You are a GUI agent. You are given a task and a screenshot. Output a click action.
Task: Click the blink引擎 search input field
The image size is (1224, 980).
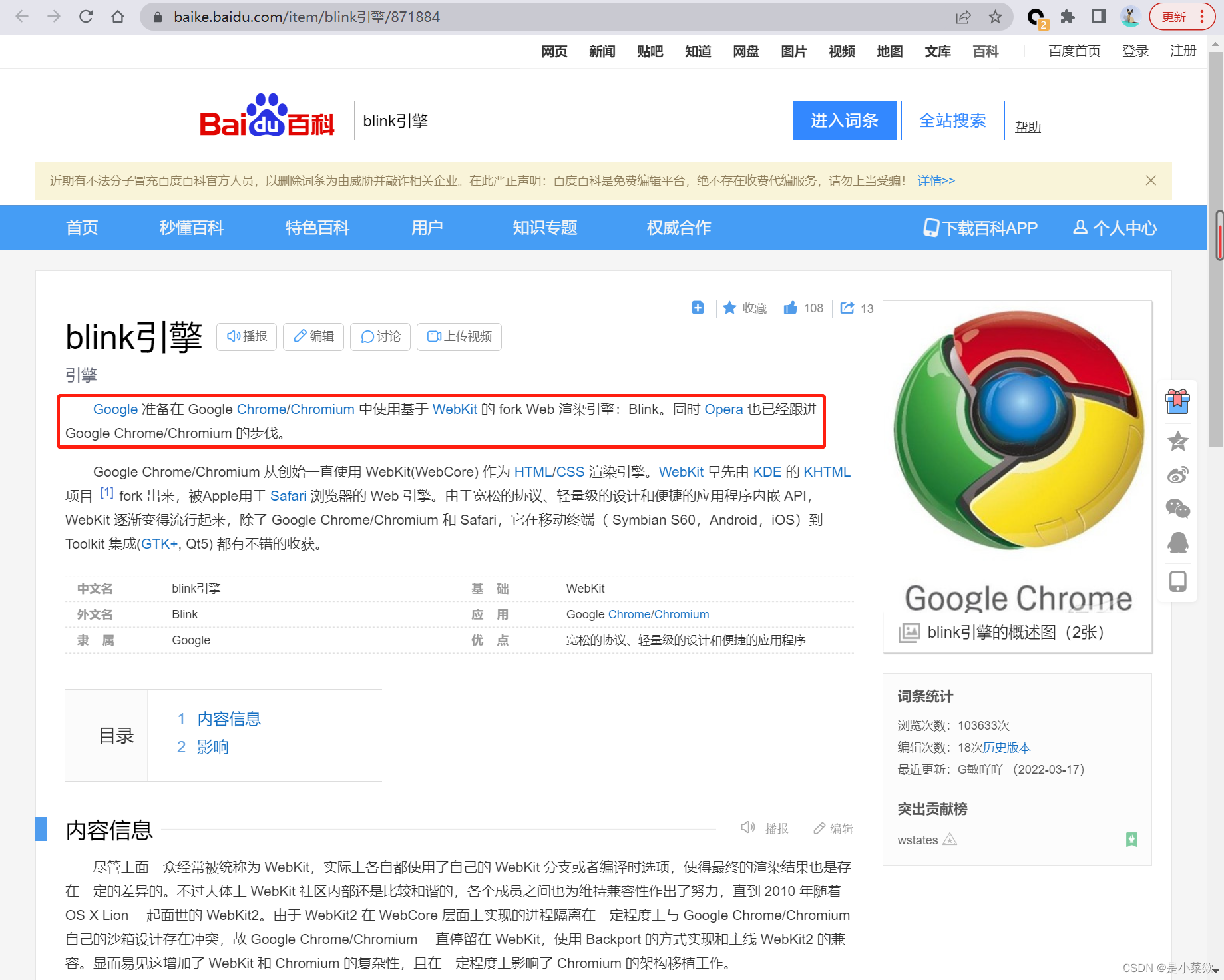point(574,121)
